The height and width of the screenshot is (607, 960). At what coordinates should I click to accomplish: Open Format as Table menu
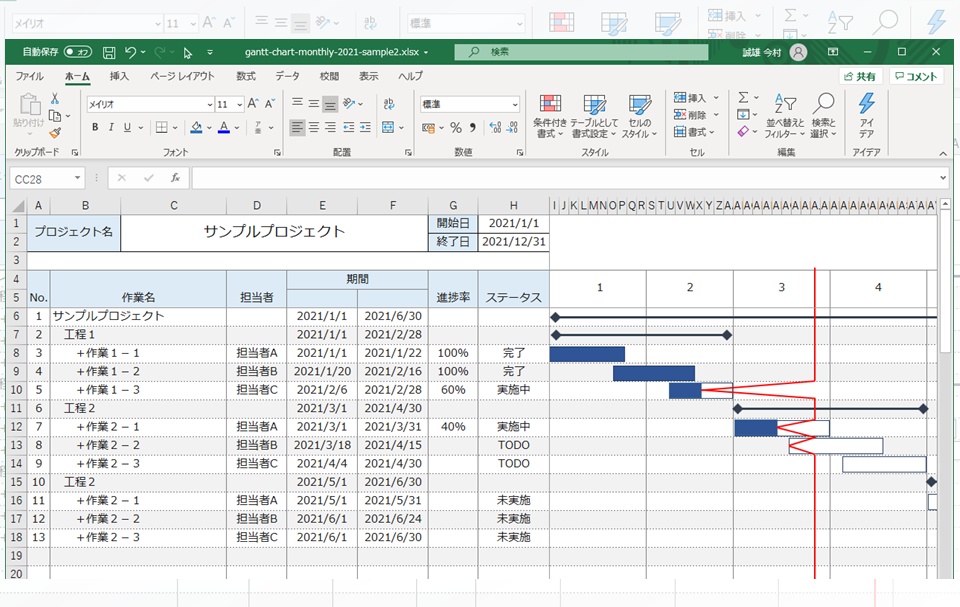[x=594, y=116]
